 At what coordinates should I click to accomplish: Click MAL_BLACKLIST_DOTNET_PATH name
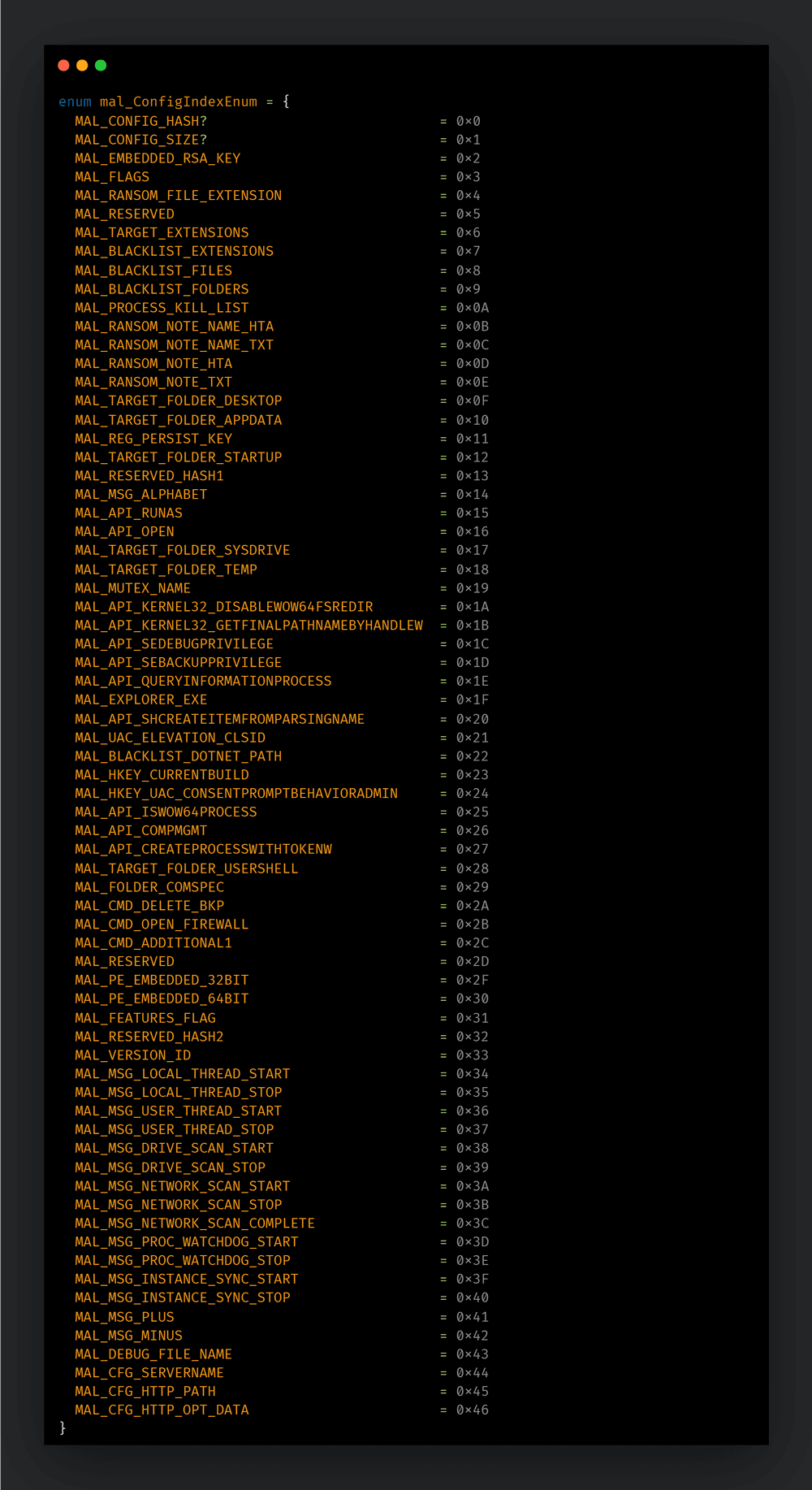click(179, 756)
